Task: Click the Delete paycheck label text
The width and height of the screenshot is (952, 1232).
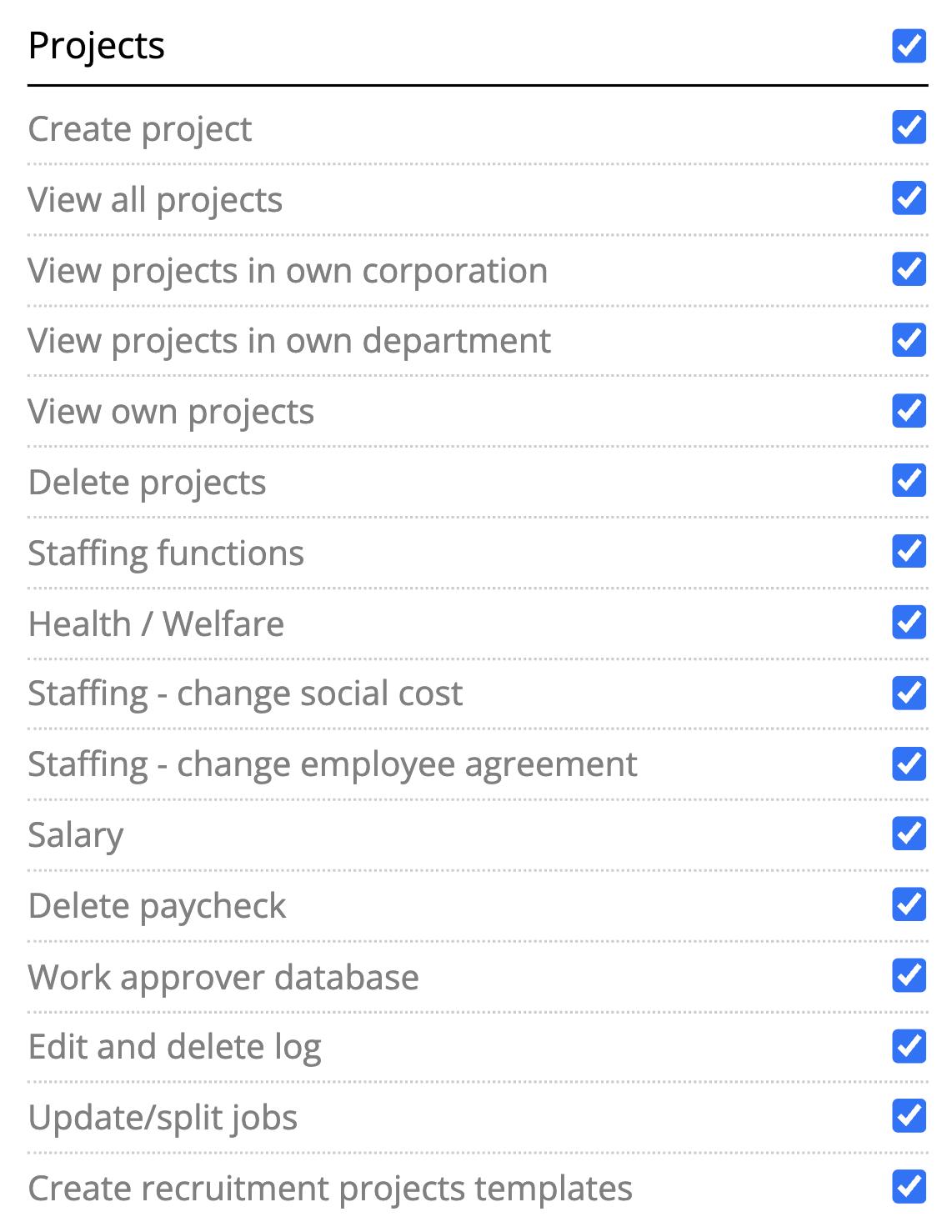Action: pos(157,906)
